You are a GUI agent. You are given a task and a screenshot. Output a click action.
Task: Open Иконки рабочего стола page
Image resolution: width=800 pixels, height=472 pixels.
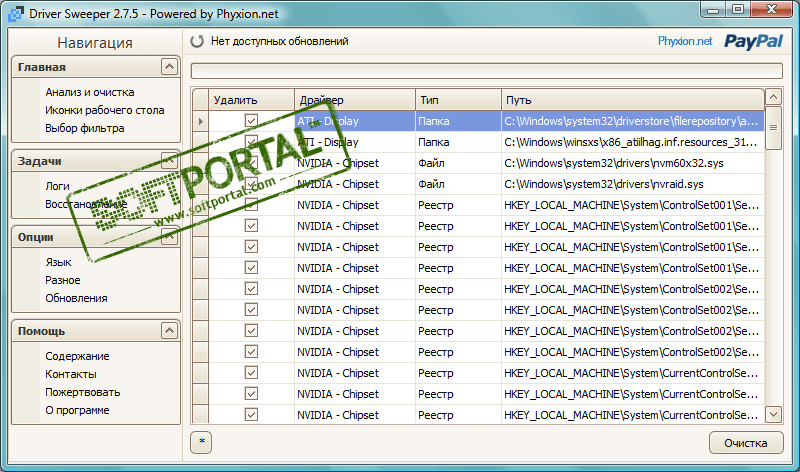105,110
